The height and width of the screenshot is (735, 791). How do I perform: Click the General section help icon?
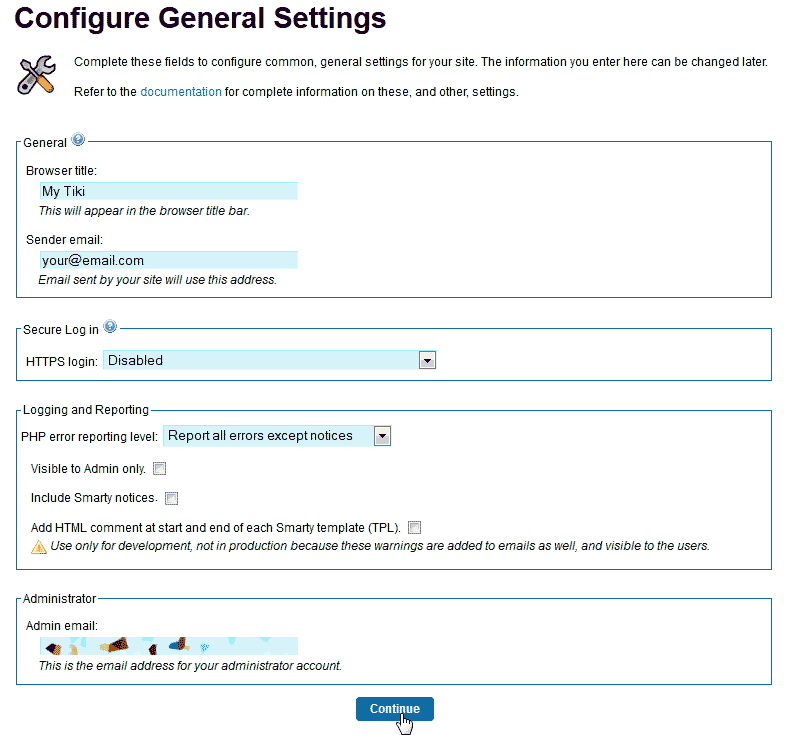coord(78,141)
